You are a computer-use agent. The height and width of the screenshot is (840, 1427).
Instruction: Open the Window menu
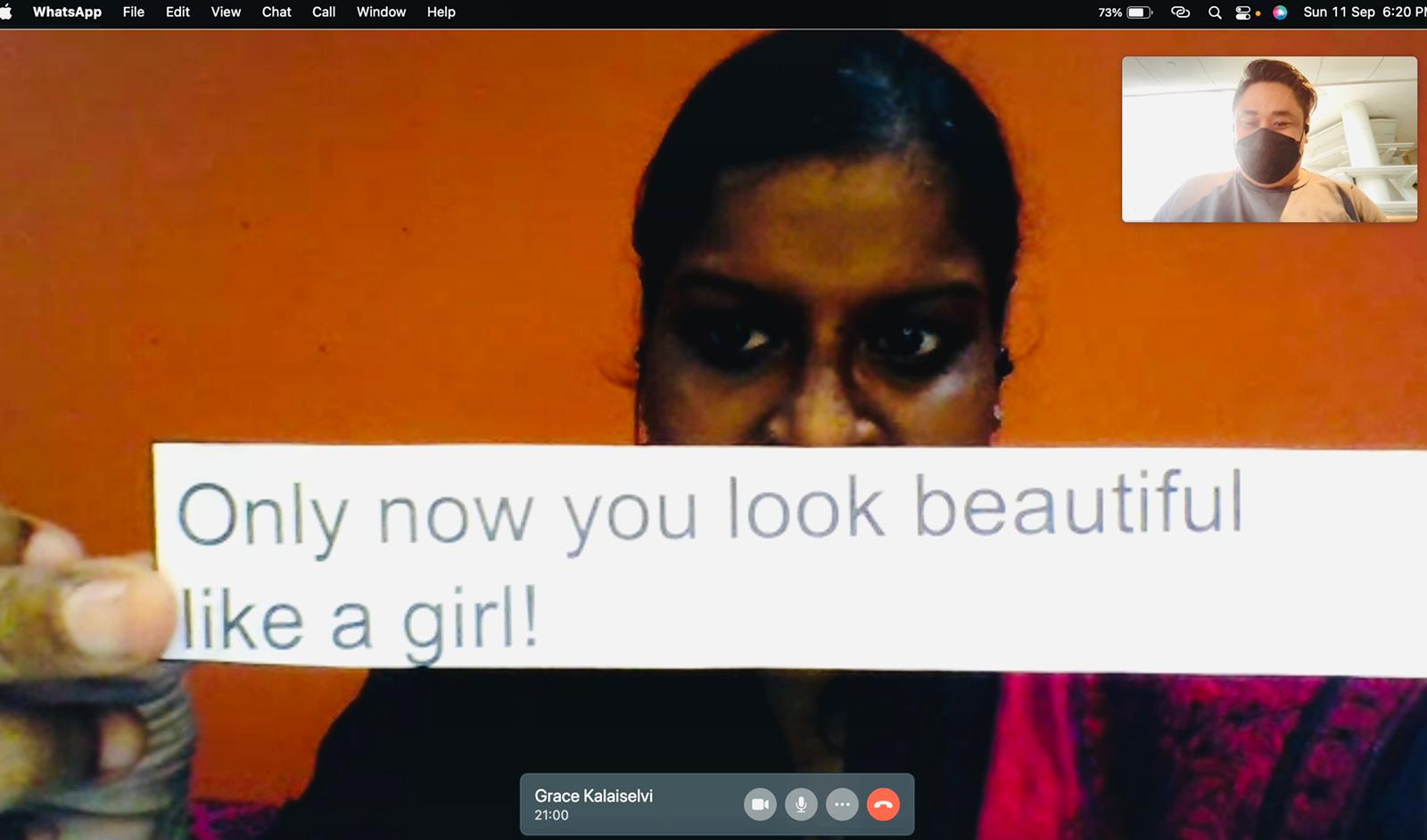(x=381, y=12)
